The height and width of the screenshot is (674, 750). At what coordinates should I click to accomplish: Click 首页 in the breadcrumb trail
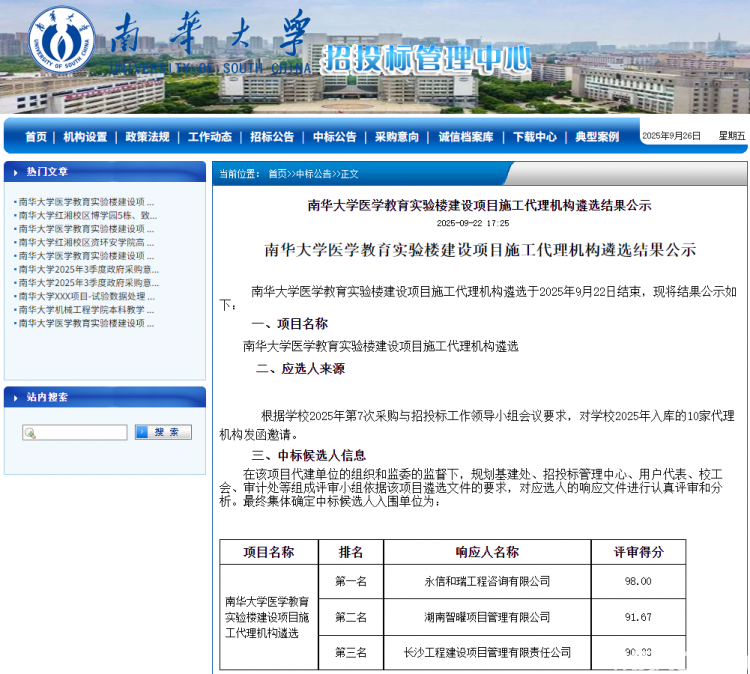[x=277, y=174]
